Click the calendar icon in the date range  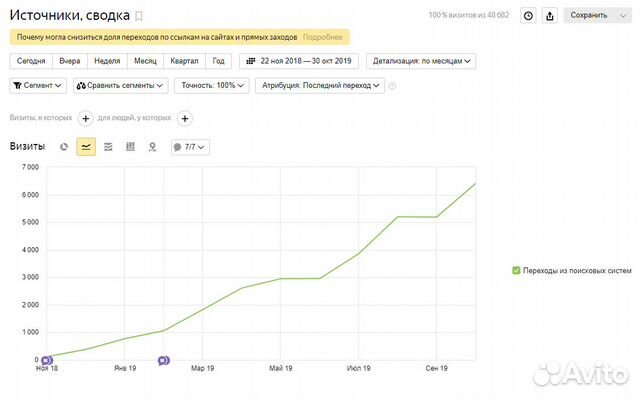[251, 61]
